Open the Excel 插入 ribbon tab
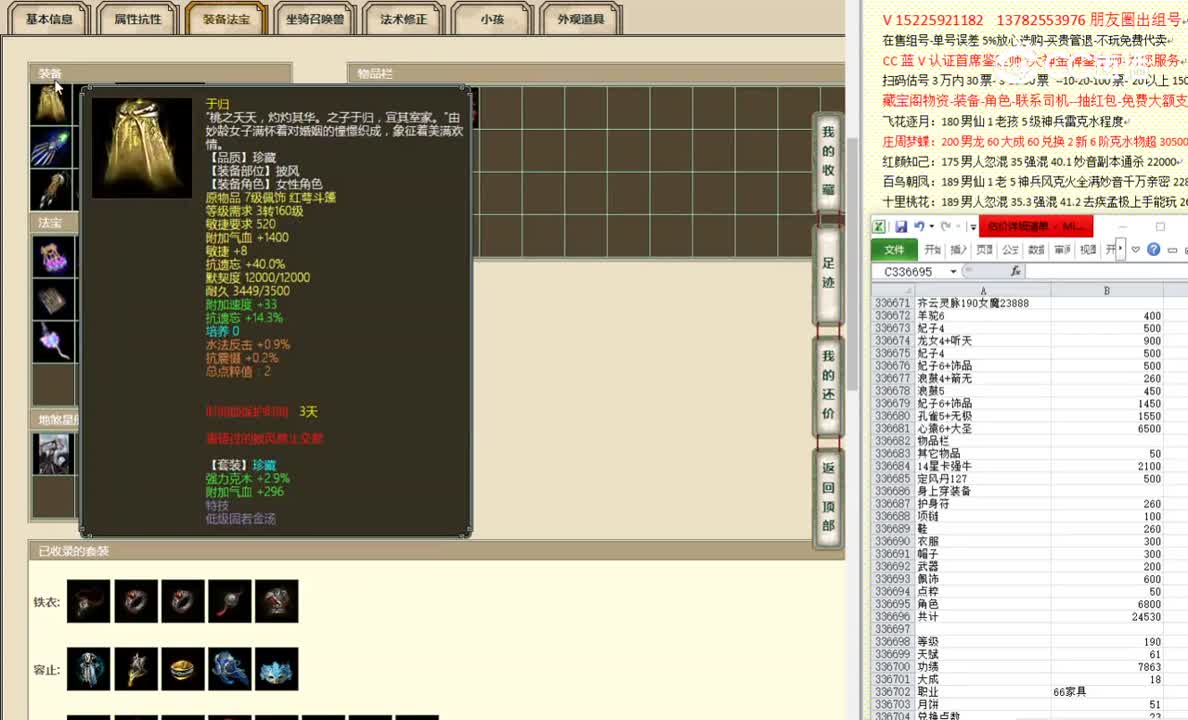Image resolution: width=1188 pixels, height=720 pixels. tap(958, 250)
